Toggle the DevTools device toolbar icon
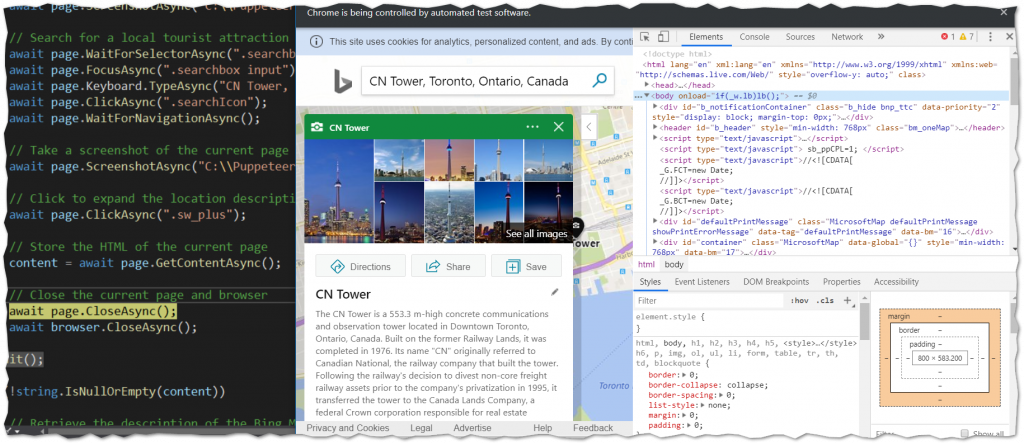The height and width of the screenshot is (444, 1024). 663,37
